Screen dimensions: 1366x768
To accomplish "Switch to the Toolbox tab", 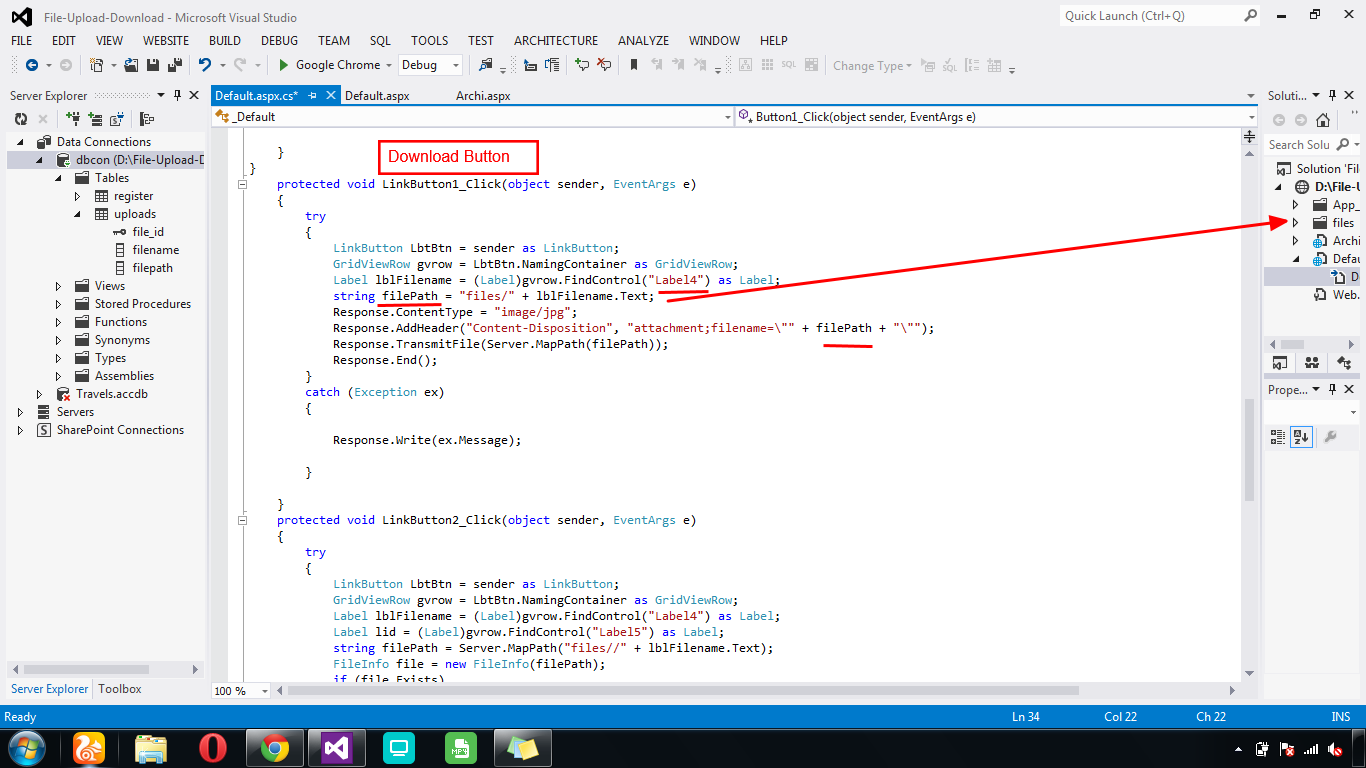I will point(120,689).
